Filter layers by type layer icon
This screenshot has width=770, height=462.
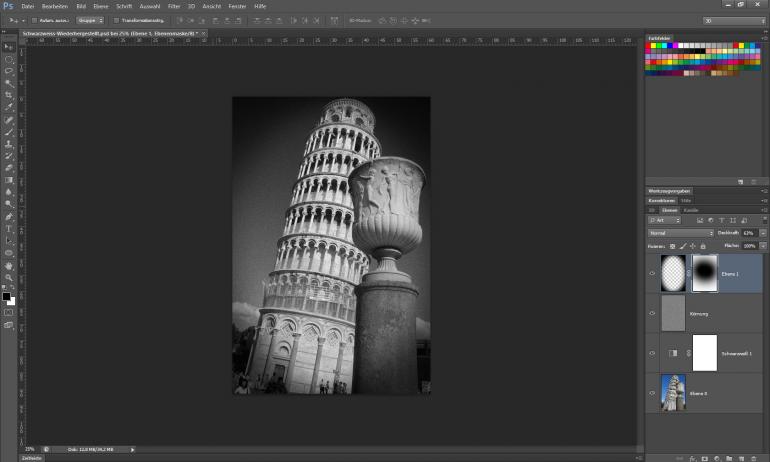pyautogui.click(x=721, y=220)
